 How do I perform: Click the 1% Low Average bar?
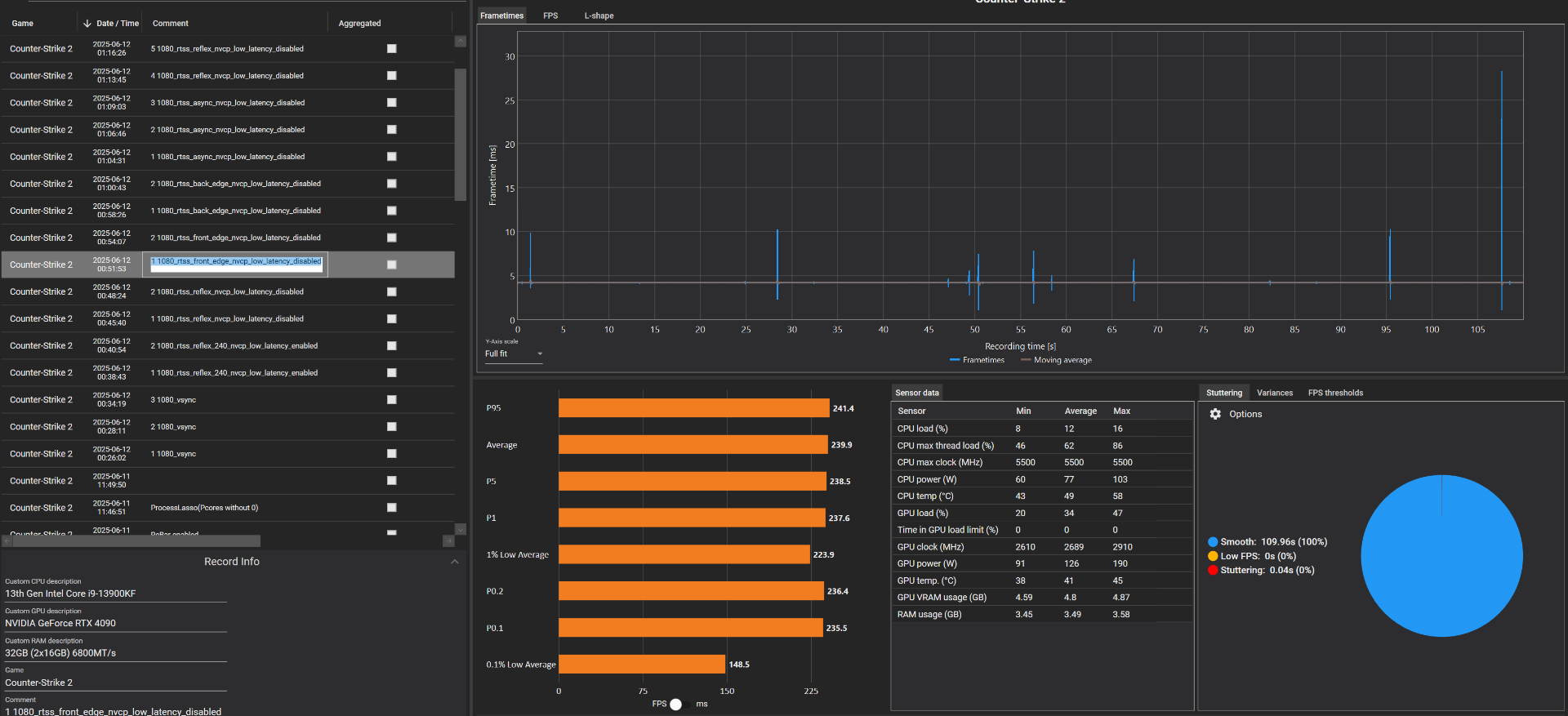coord(684,554)
